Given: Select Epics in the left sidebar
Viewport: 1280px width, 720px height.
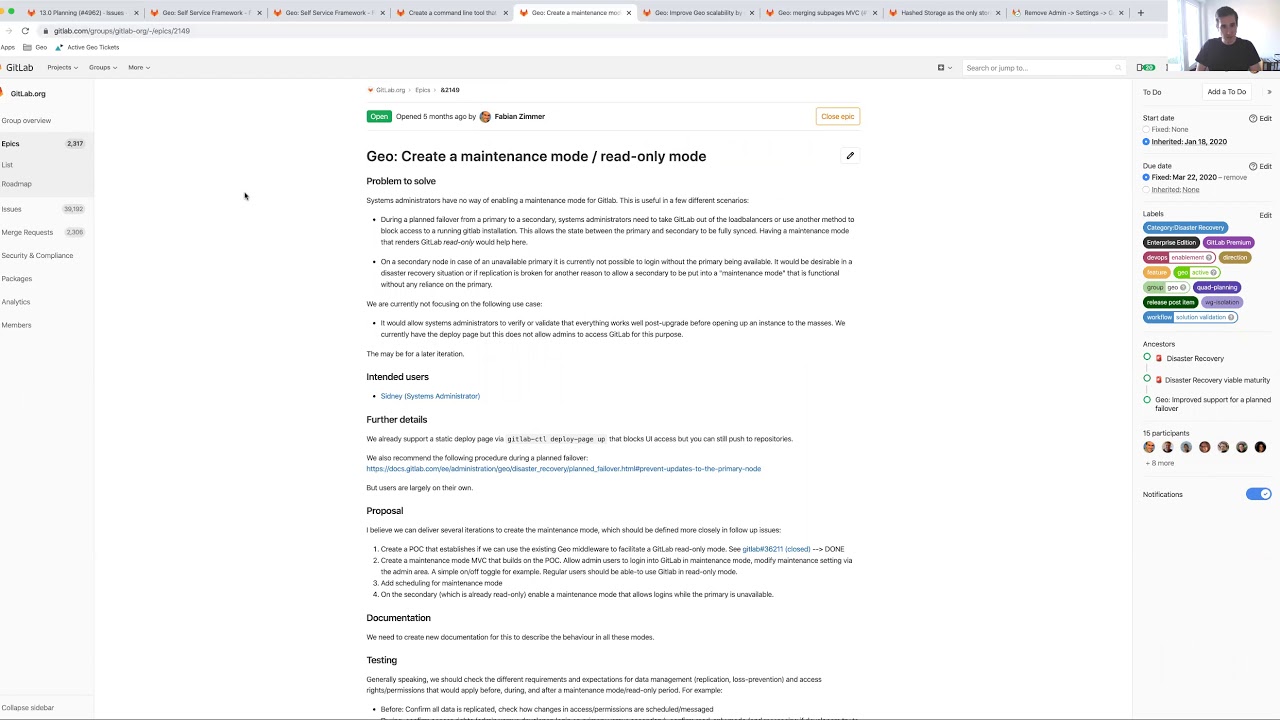Looking at the screenshot, I should (46, 144).
